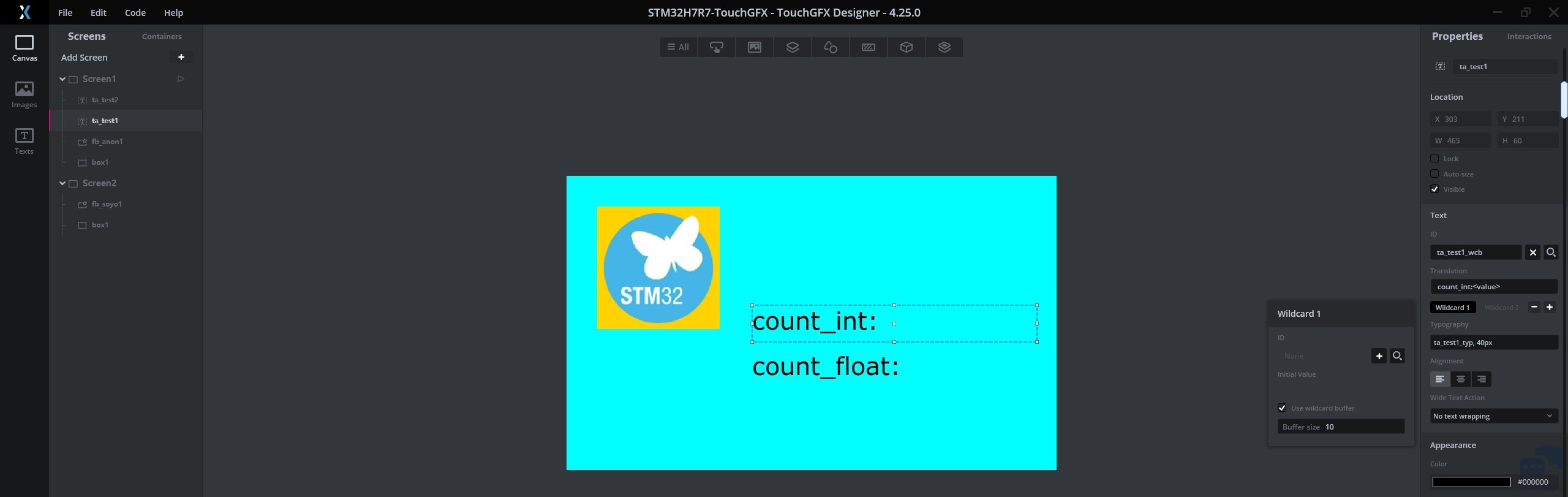Click the plus icon beside Add Screen
Screen dimensions: 1568x497
pos(181,57)
